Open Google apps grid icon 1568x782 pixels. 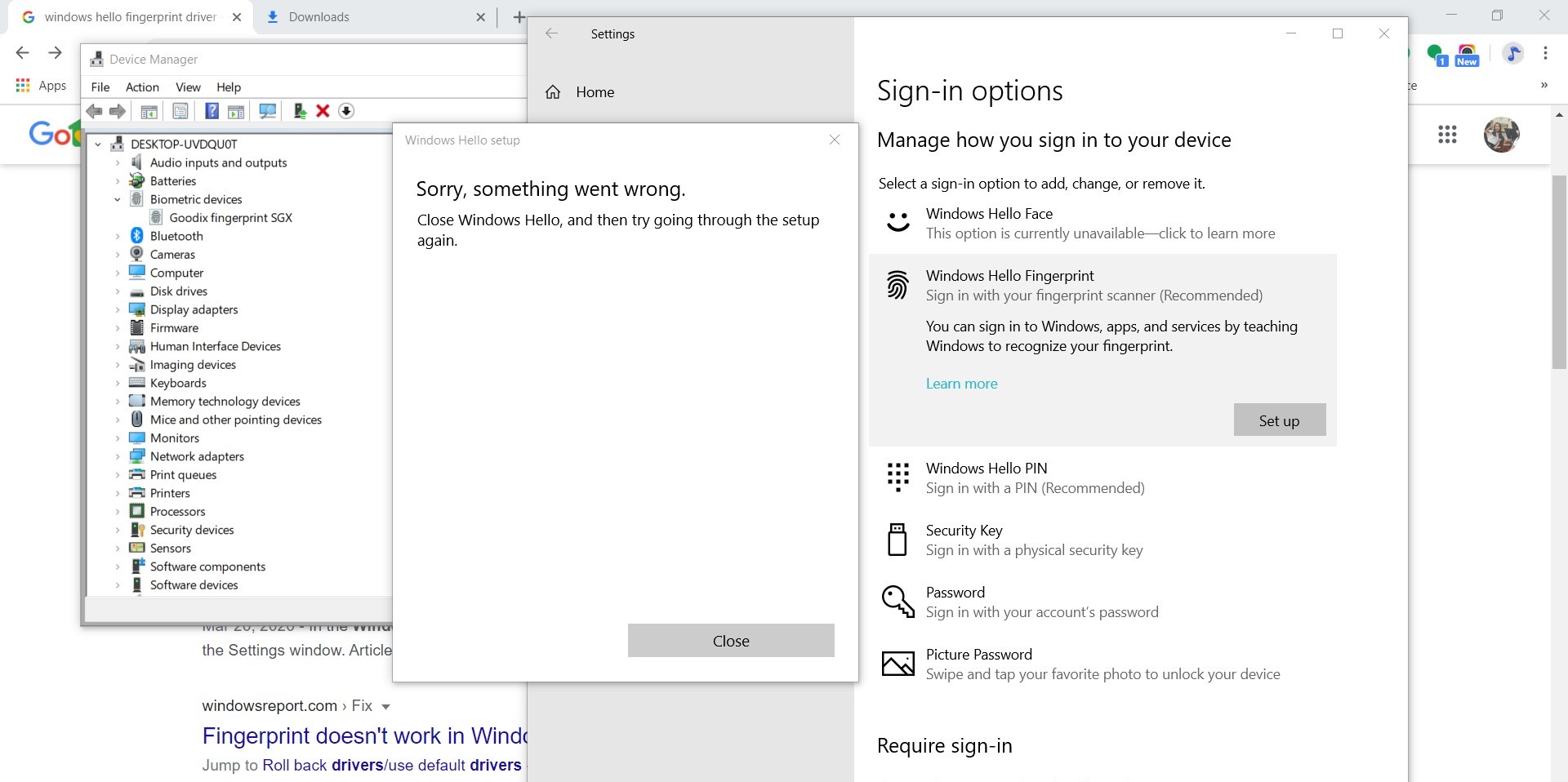pos(1447,135)
